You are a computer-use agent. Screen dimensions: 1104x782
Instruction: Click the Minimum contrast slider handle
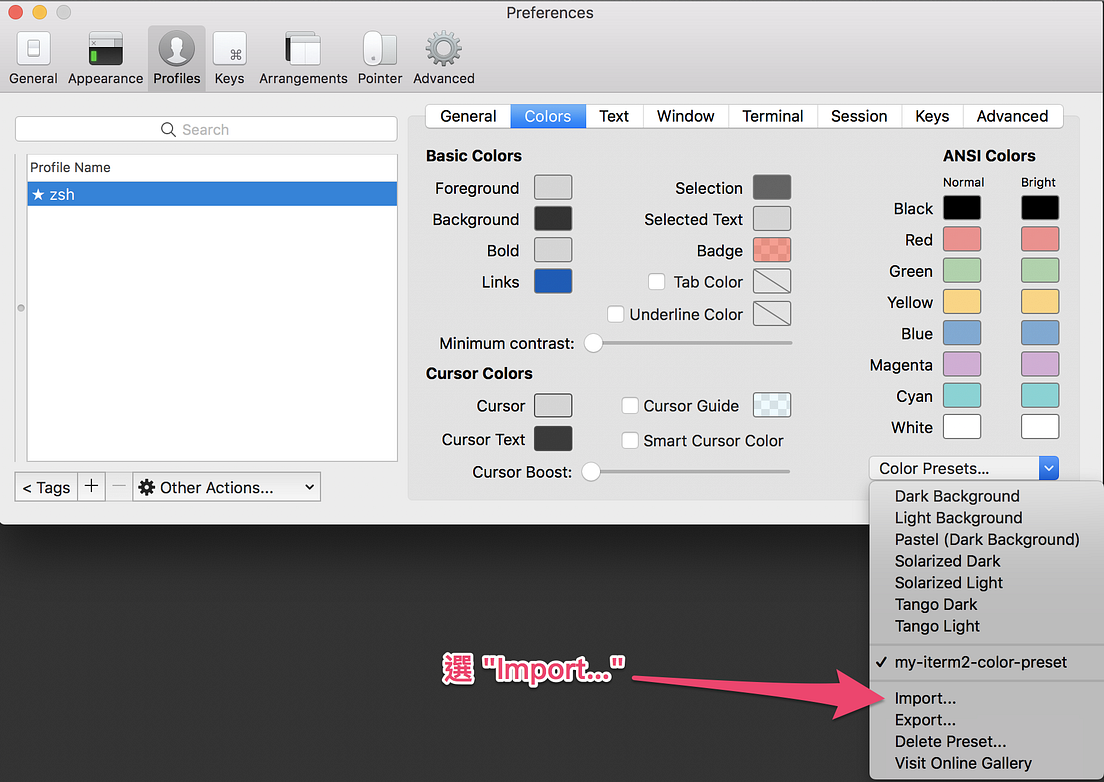click(x=594, y=343)
